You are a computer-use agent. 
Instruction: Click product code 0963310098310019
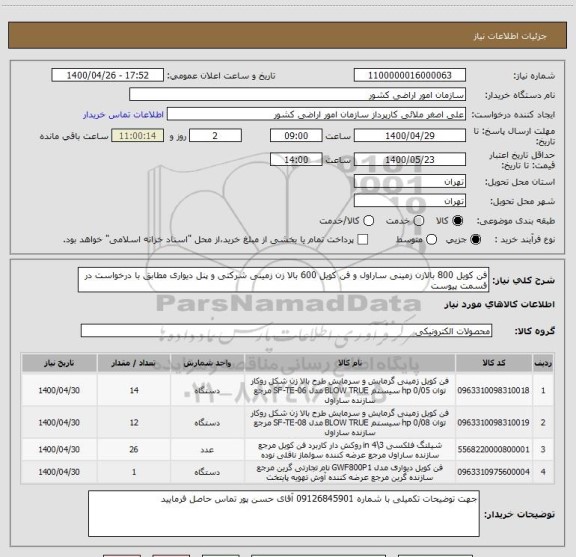(493, 423)
